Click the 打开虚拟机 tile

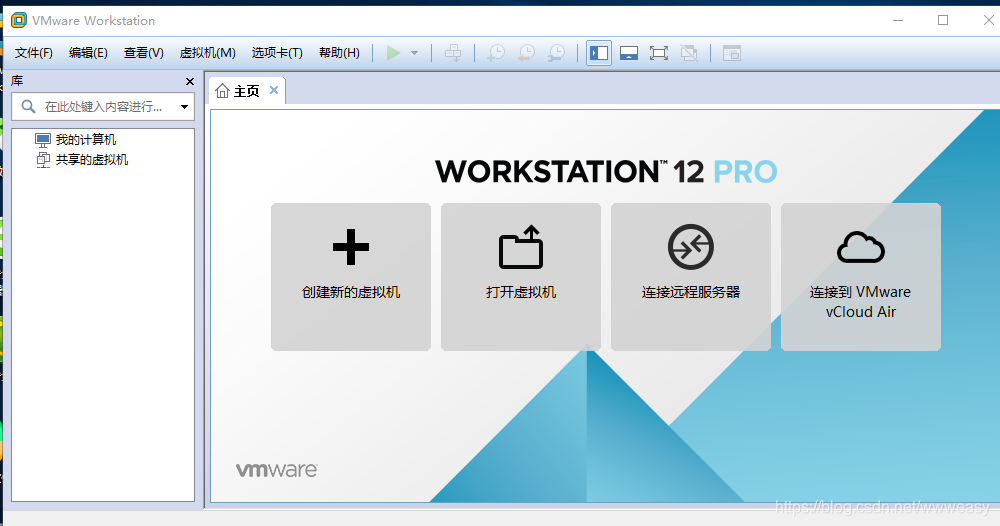(x=521, y=277)
